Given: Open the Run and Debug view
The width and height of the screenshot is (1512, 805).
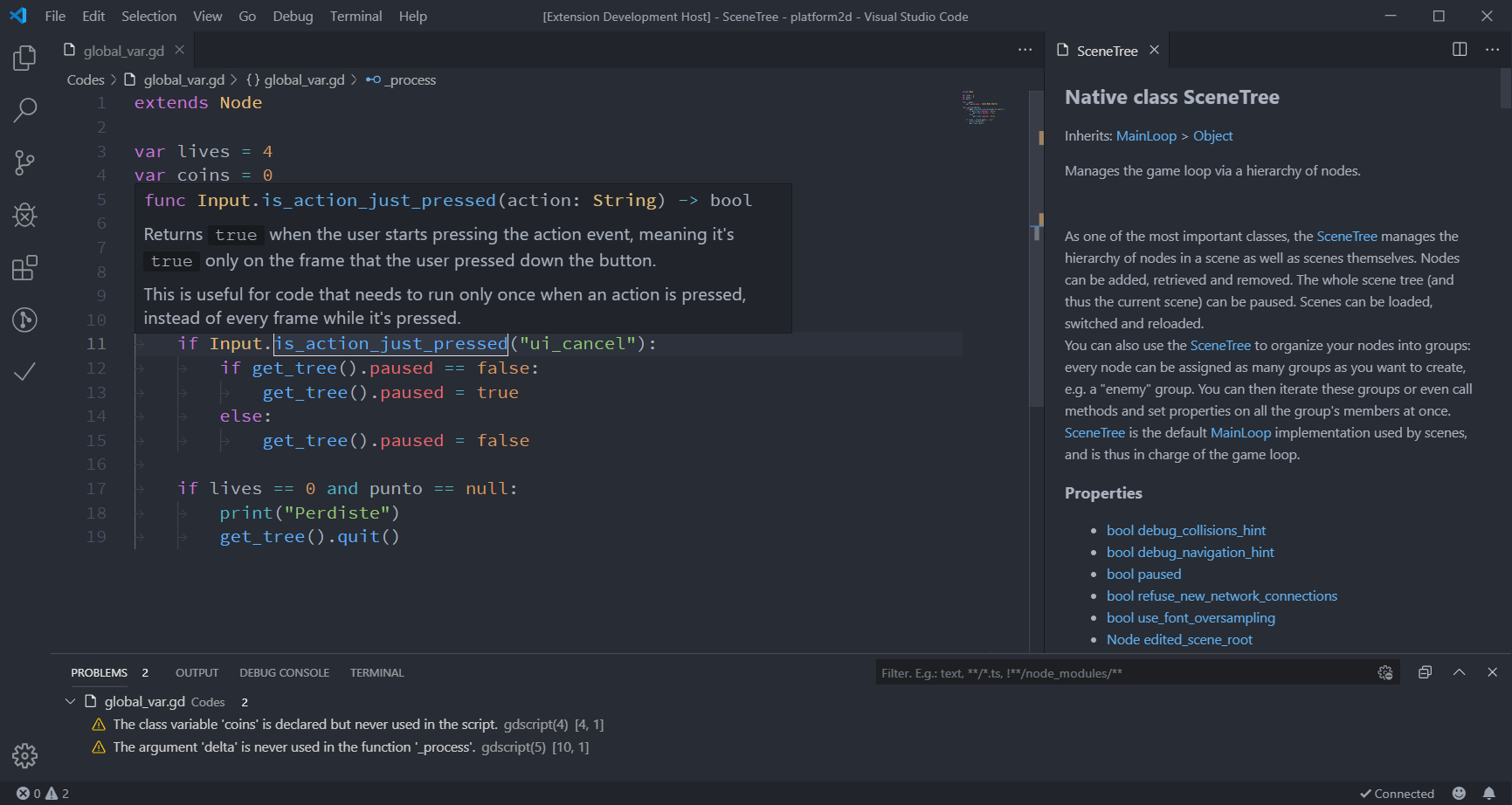Looking at the screenshot, I should pos(24,215).
